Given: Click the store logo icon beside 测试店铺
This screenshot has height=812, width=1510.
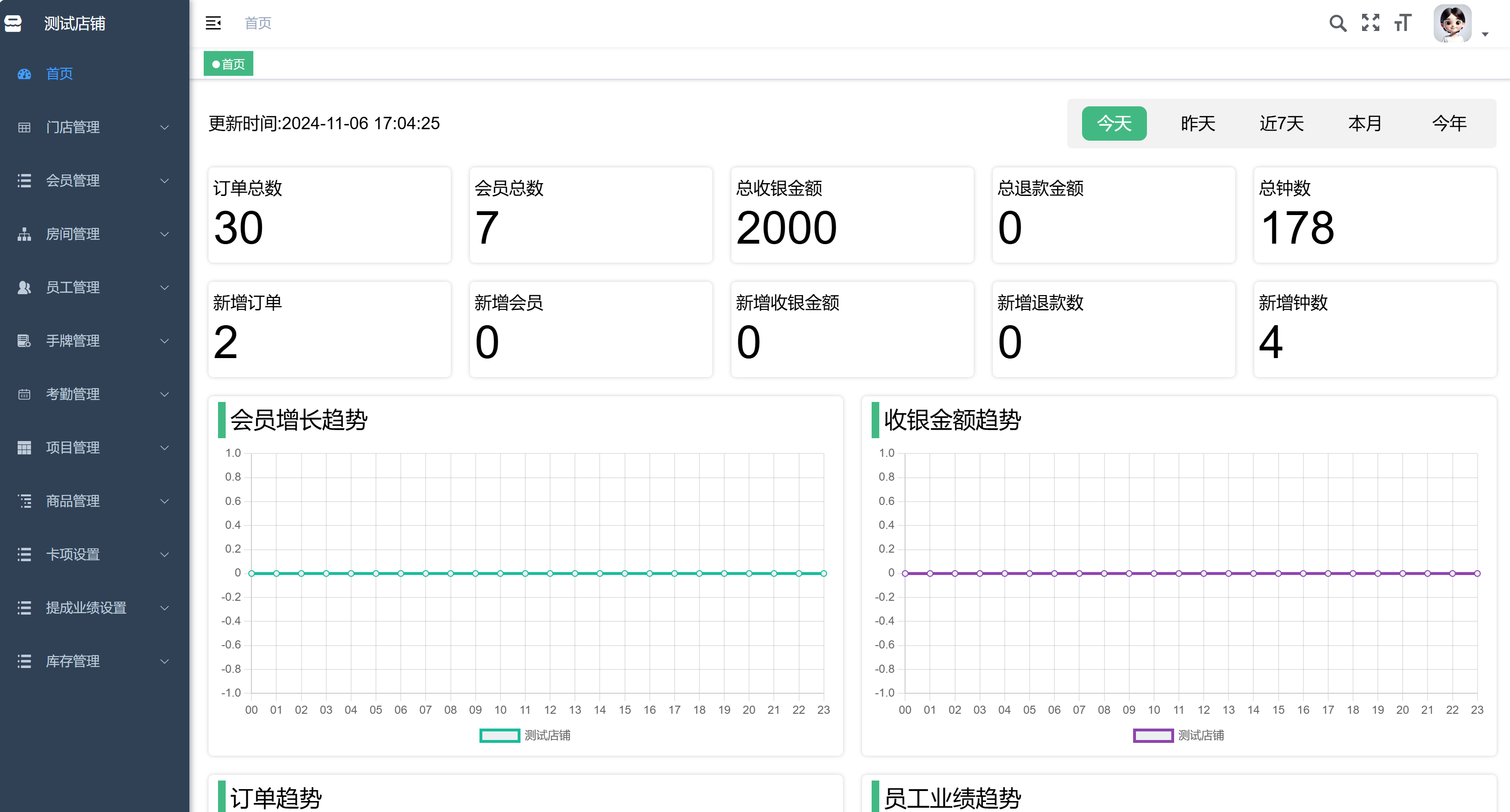Looking at the screenshot, I should point(13,23).
